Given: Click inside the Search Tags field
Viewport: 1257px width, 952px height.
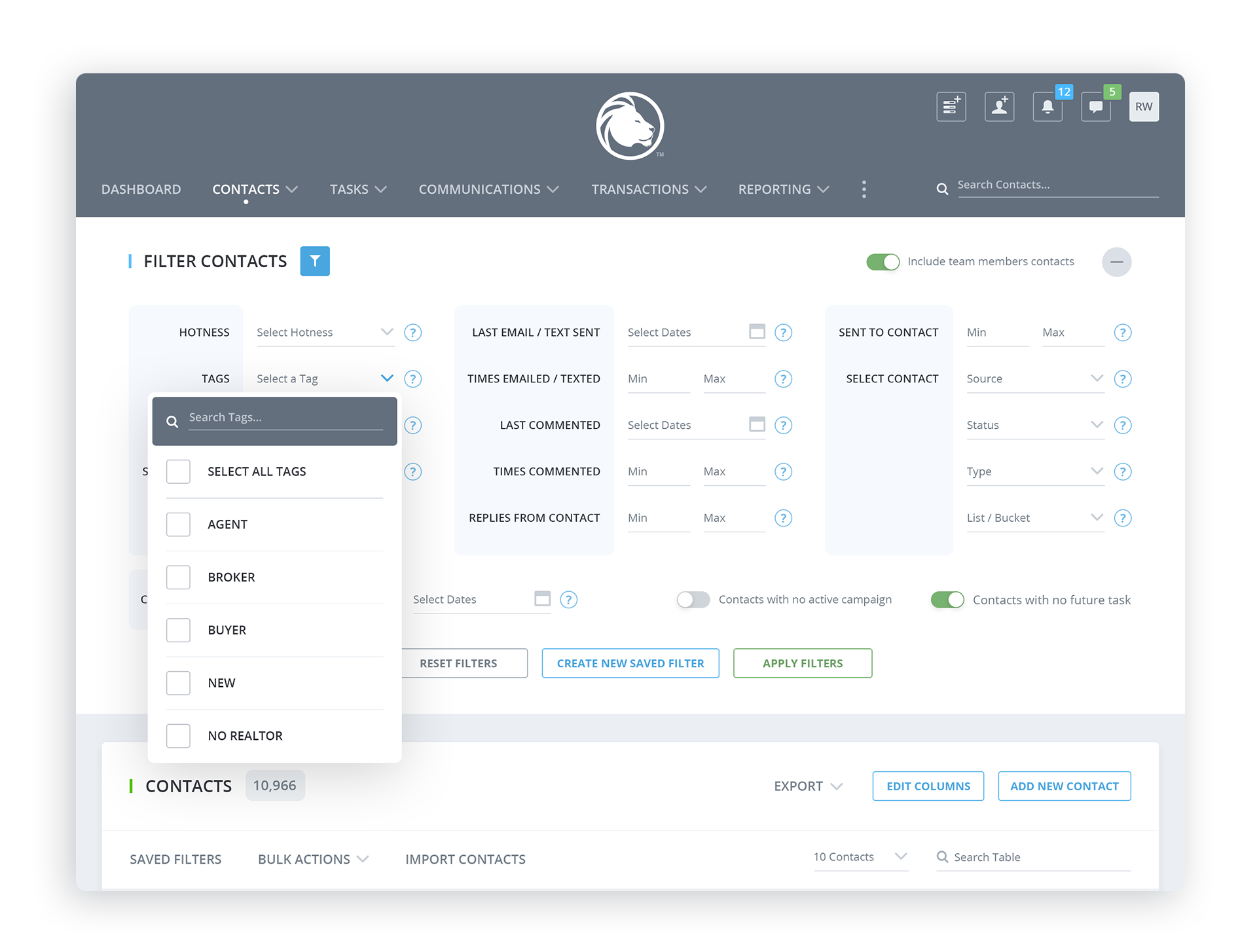Looking at the screenshot, I should point(285,418).
